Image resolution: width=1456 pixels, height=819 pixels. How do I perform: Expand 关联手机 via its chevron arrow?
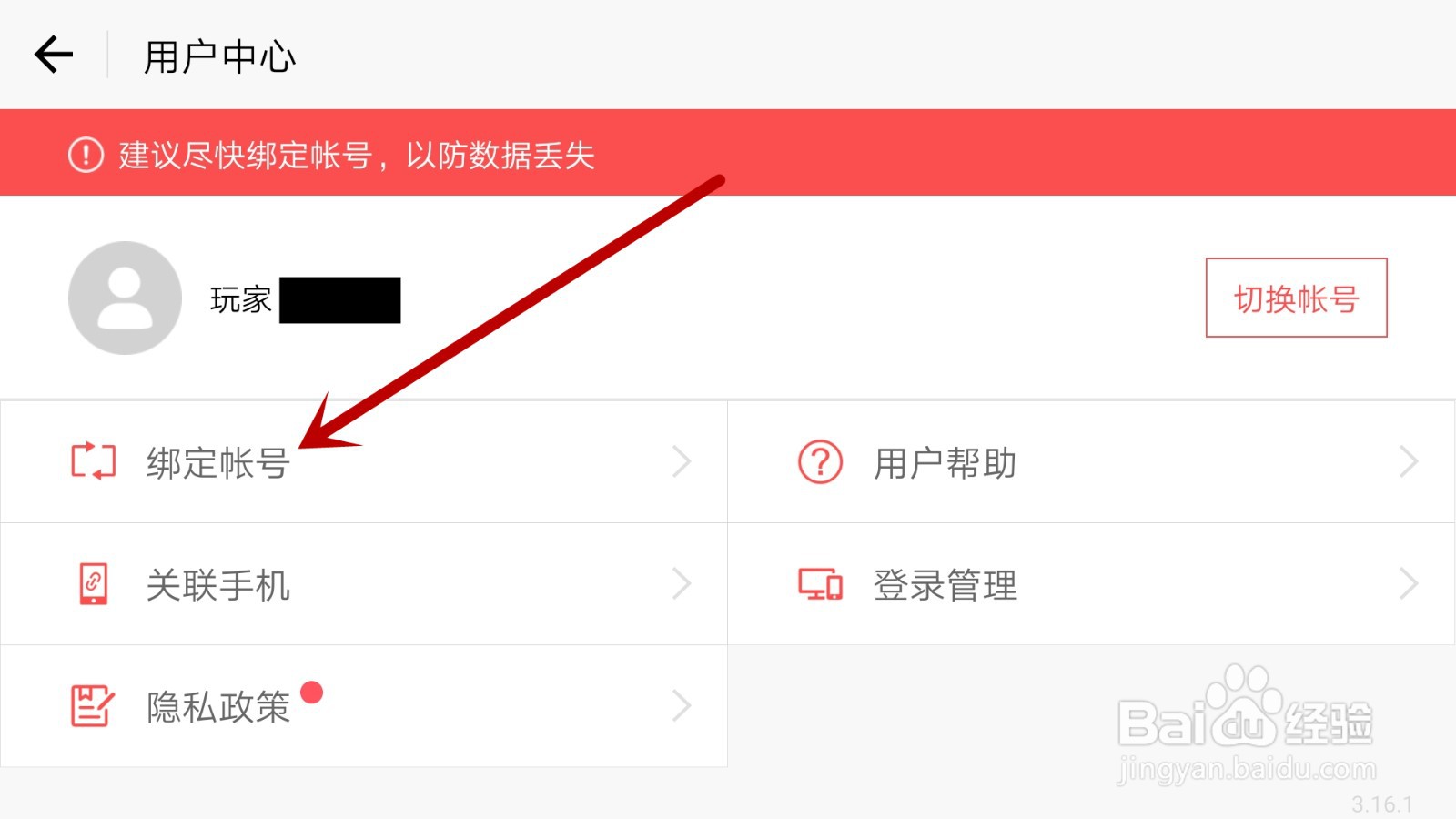click(682, 583)
